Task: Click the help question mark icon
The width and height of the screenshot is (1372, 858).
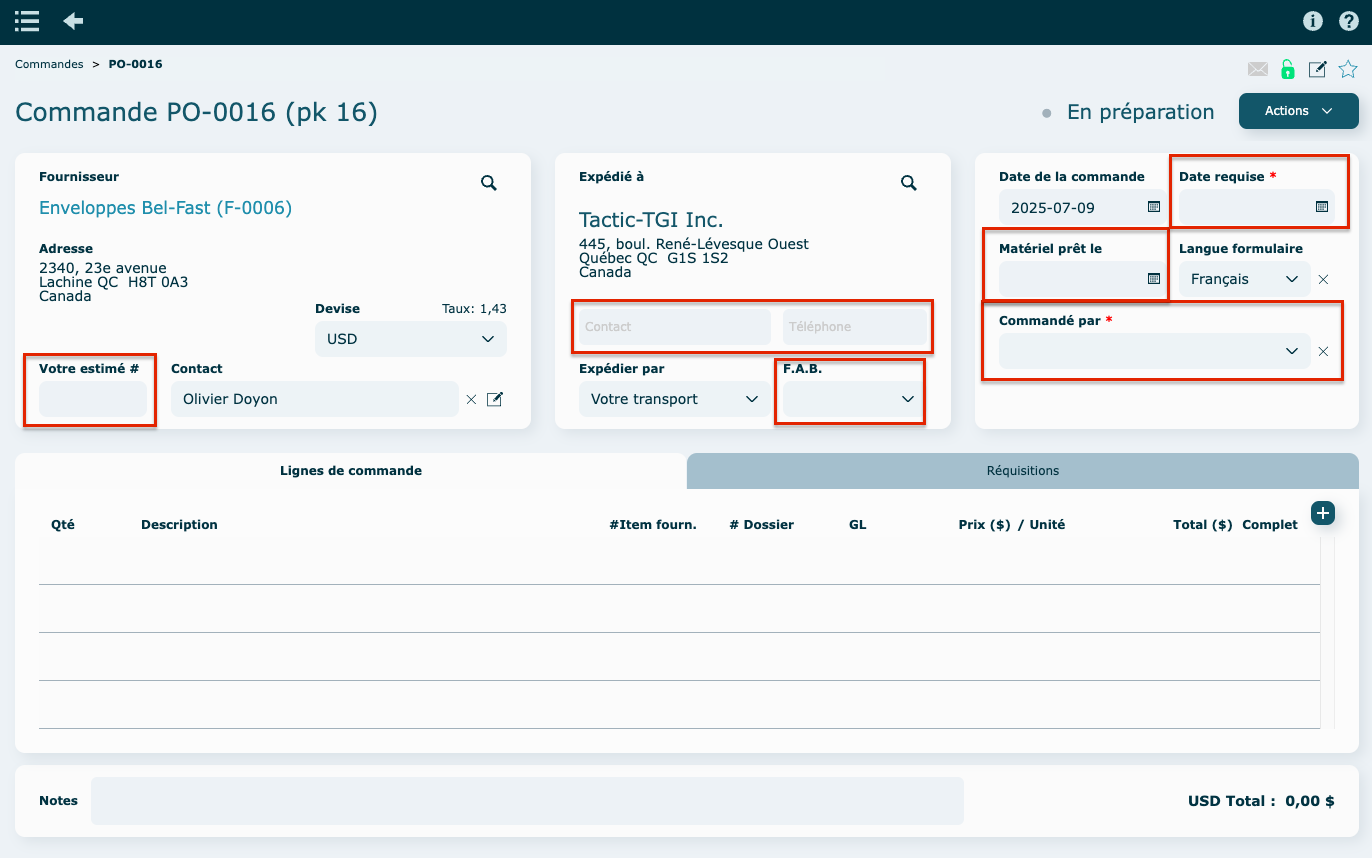Action: point(1349,21)
